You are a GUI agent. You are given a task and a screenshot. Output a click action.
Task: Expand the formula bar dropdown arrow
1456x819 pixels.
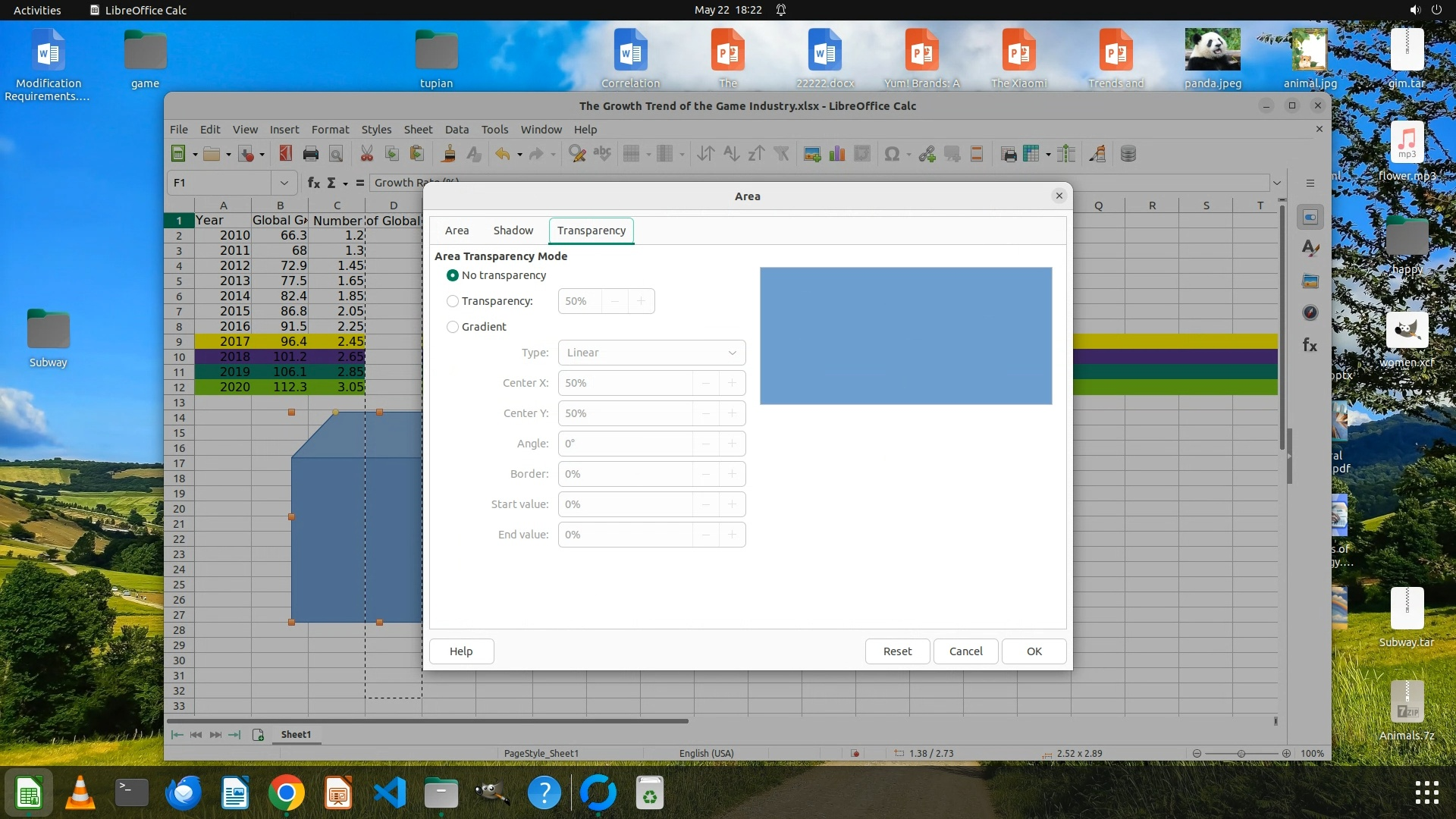(x=1277, y=183)
